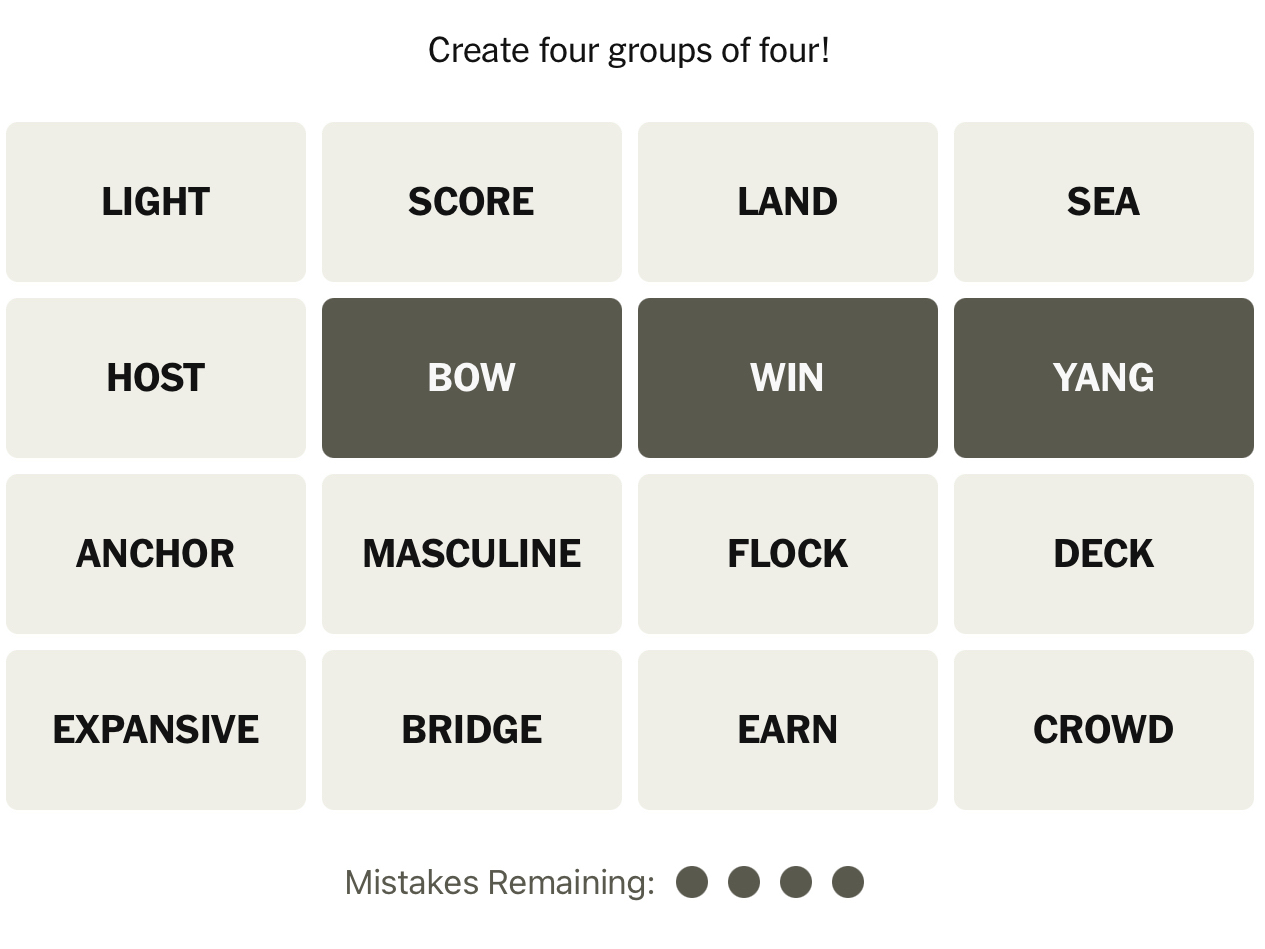Add MASCULINE to the current selection
The width and height of the screenshot is (1265, 949).
471,554
